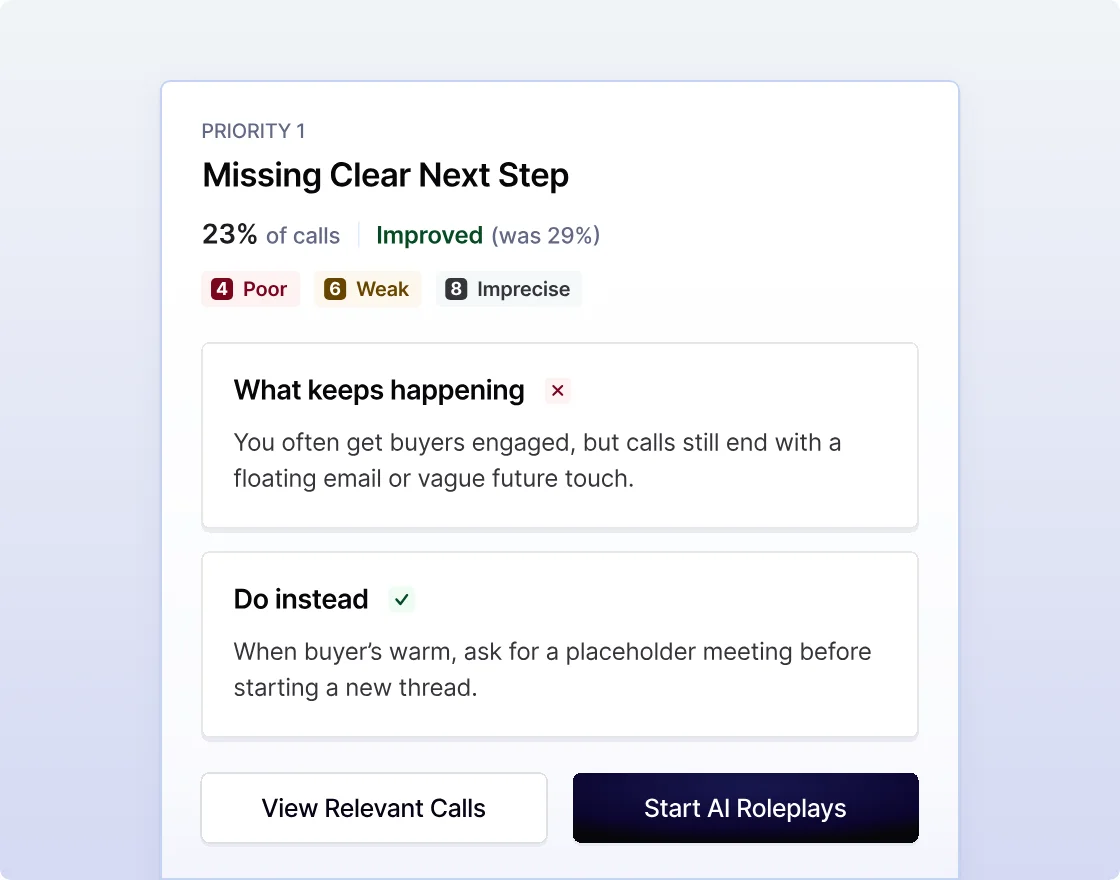Click the Imprecise severity badge

coord(509,289)
